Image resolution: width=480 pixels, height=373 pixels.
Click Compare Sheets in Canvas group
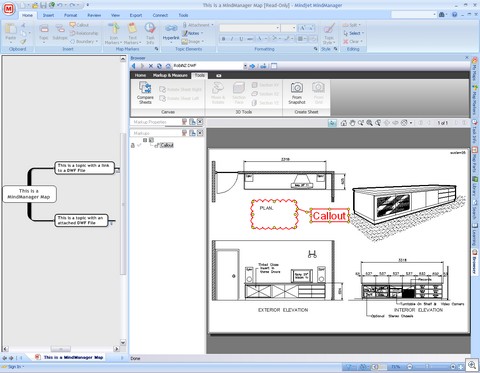(x=145, y=93)
